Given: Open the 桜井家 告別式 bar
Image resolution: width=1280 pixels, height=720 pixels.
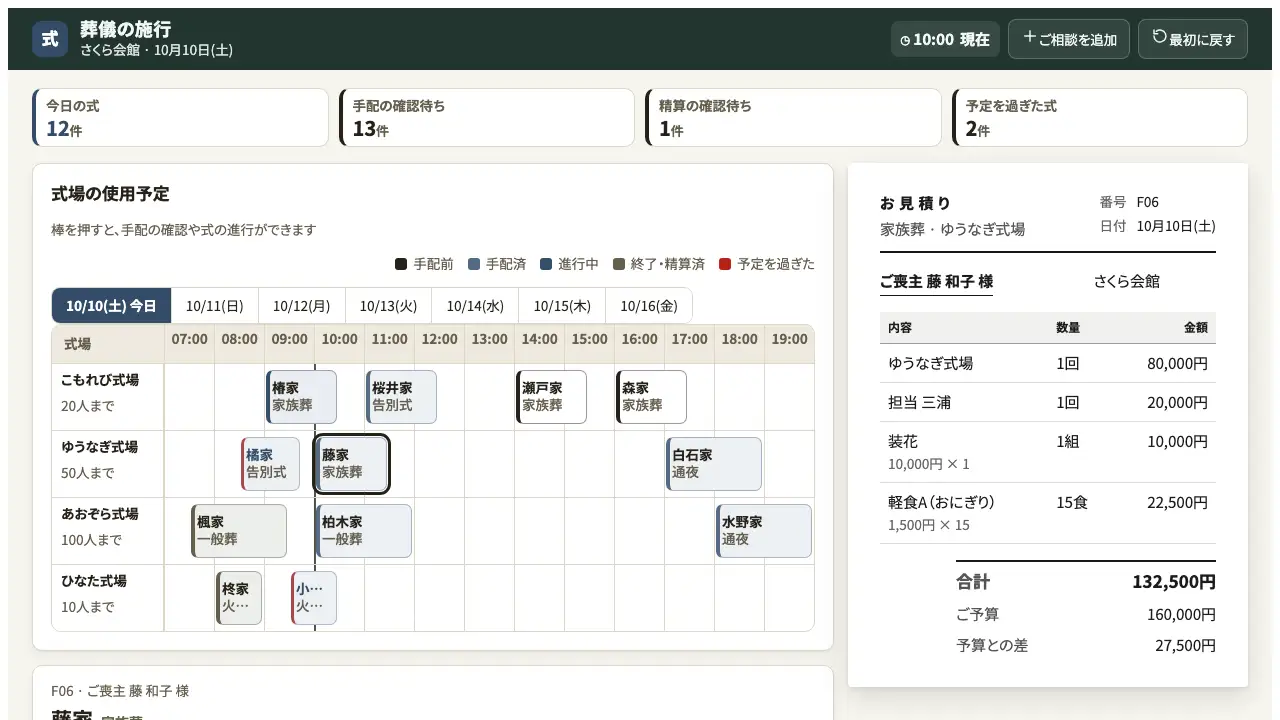Looking at the screenshot, I should click(x=402, y=397).
